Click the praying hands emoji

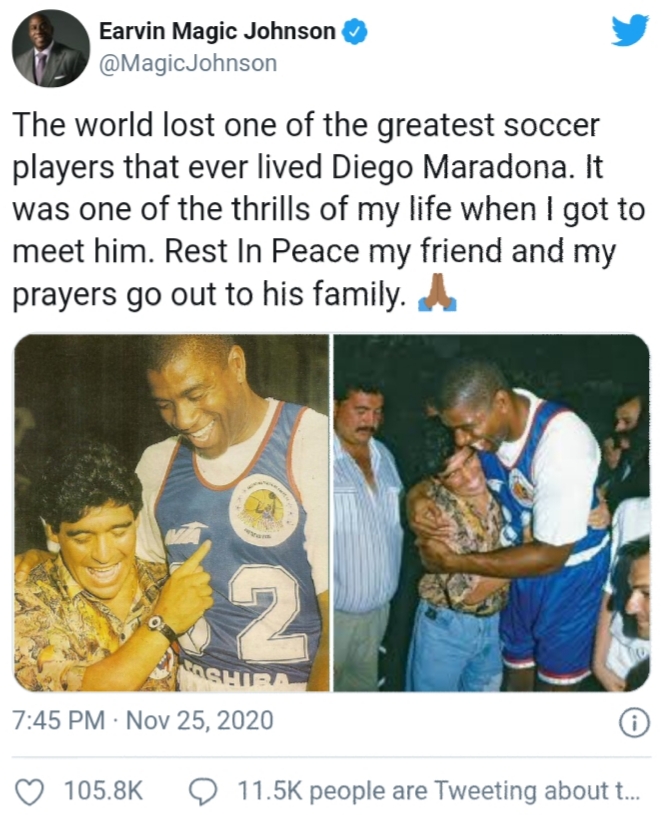click(436, 295)
